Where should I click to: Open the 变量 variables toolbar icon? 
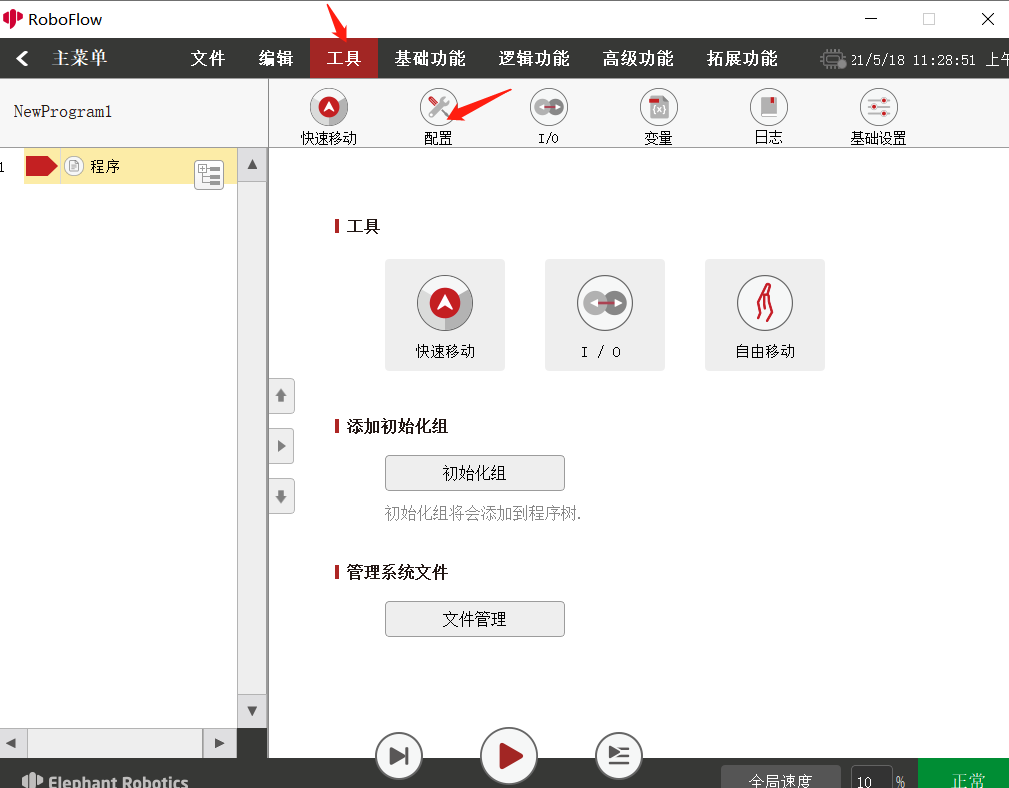(659, 107)
